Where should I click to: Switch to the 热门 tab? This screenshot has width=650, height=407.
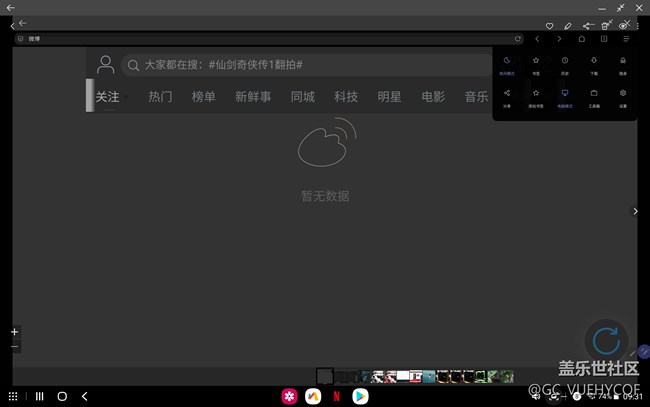tap(160, 97)
